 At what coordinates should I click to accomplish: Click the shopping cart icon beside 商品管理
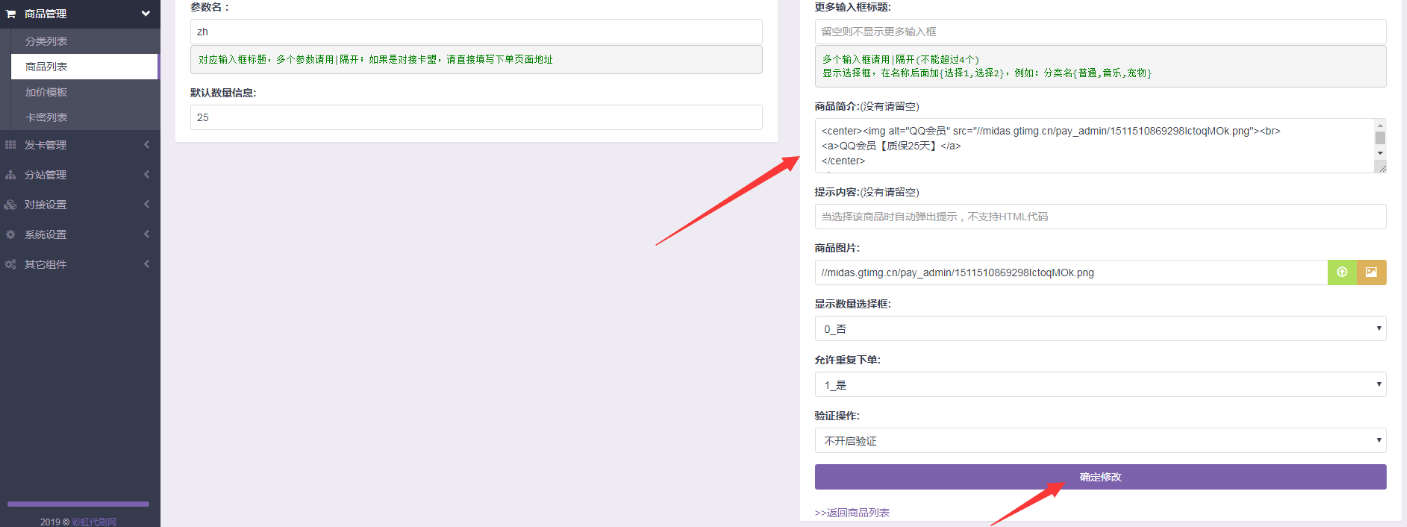tap(12, 14)
